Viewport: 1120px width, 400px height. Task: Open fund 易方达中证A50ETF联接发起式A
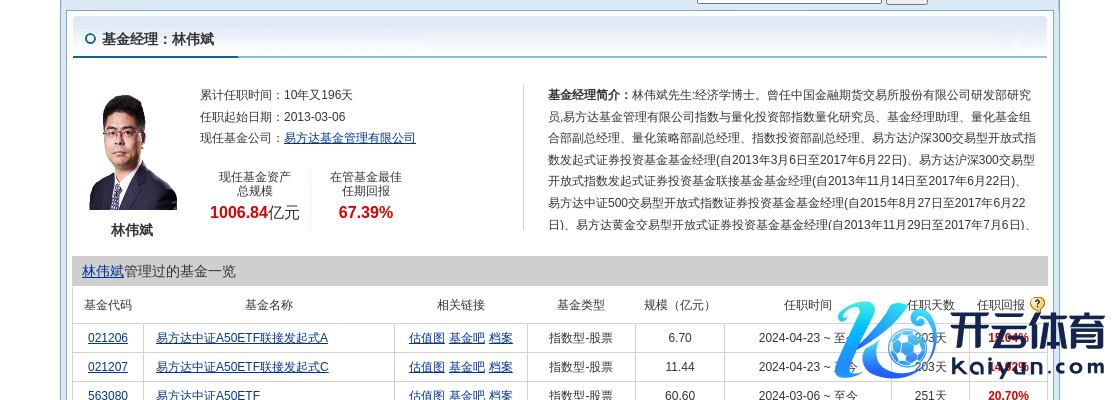pyautogui.click(x=242, y=338)
